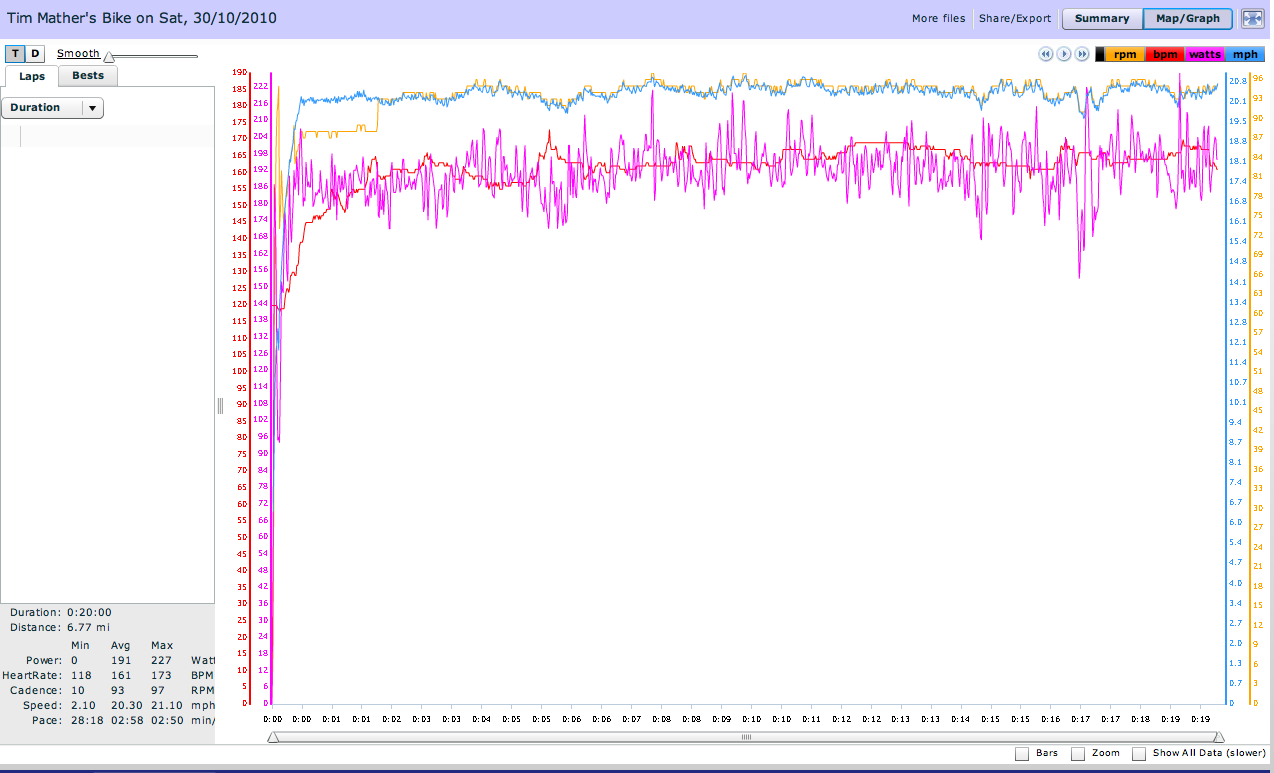Toggle the mph speed series legend
The width and height of the screenshot is (1274, 773).
[1245, 54]
